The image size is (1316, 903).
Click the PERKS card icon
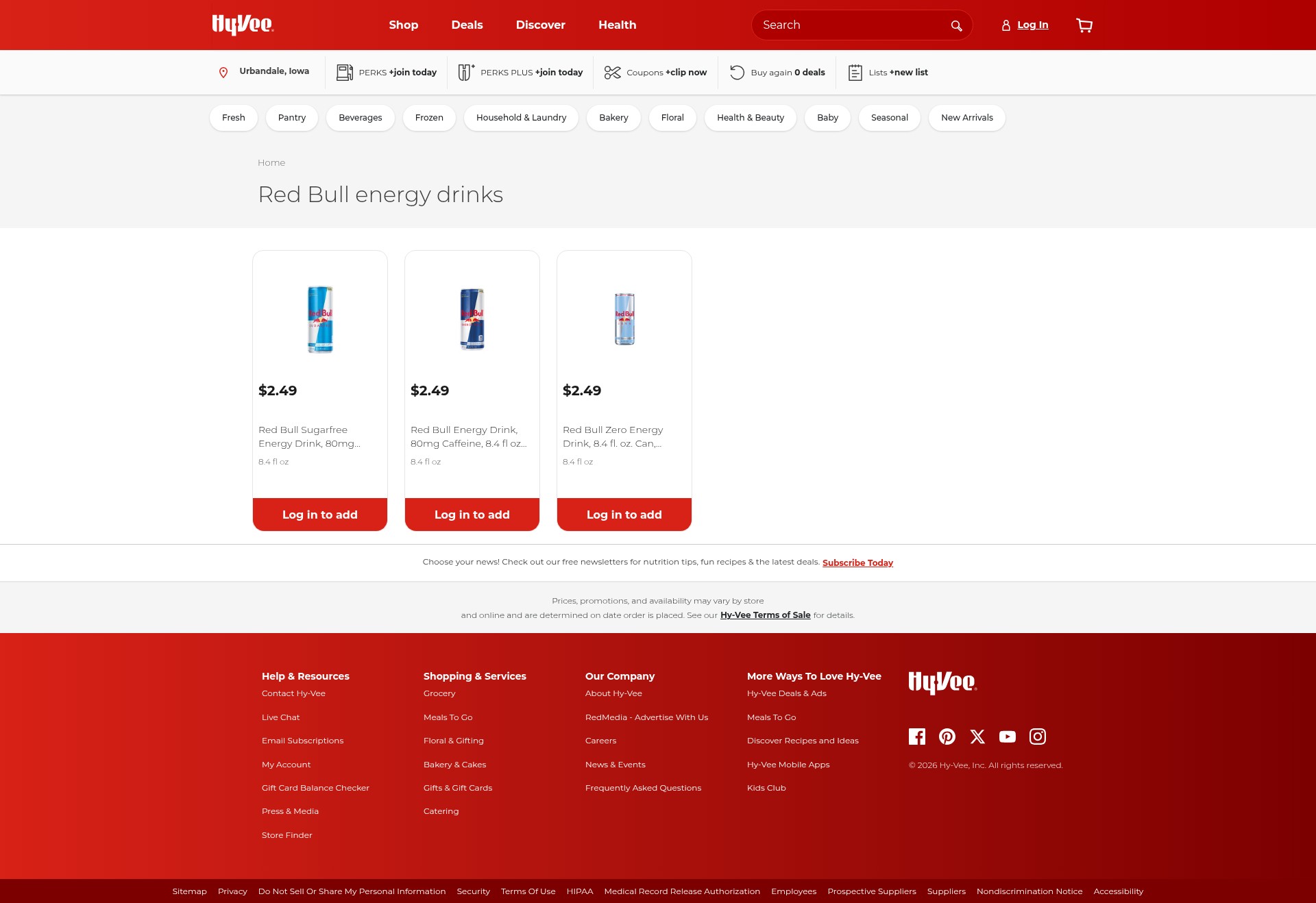click(x=345, y=73)
